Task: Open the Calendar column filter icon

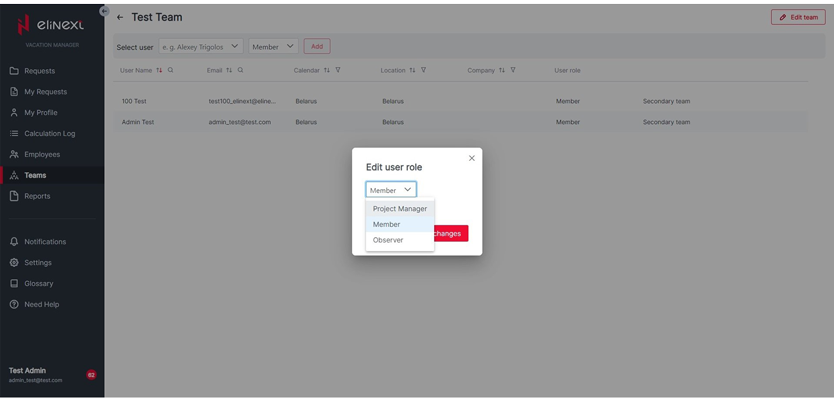Action: (338, 70)
